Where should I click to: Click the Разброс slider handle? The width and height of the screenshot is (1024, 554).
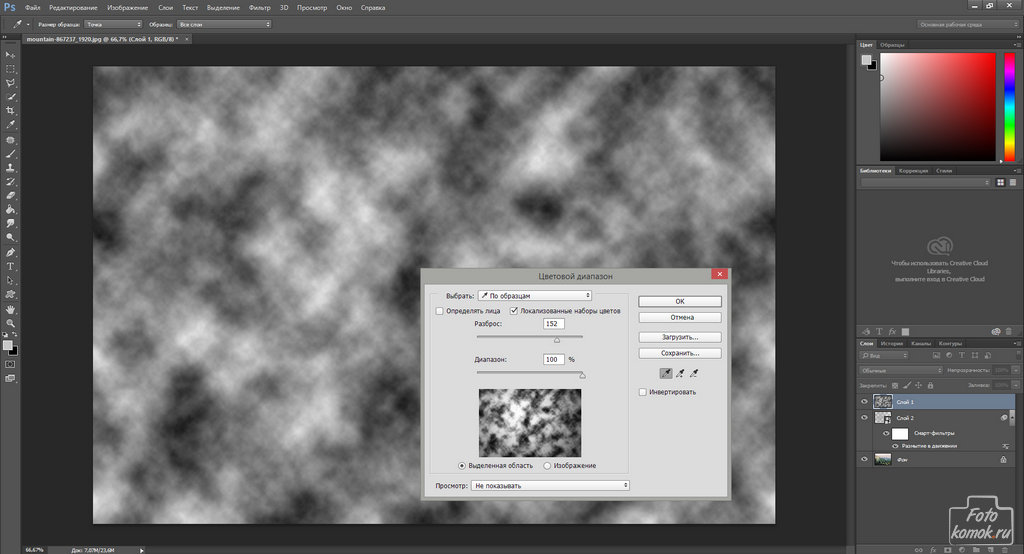(557, 340)
